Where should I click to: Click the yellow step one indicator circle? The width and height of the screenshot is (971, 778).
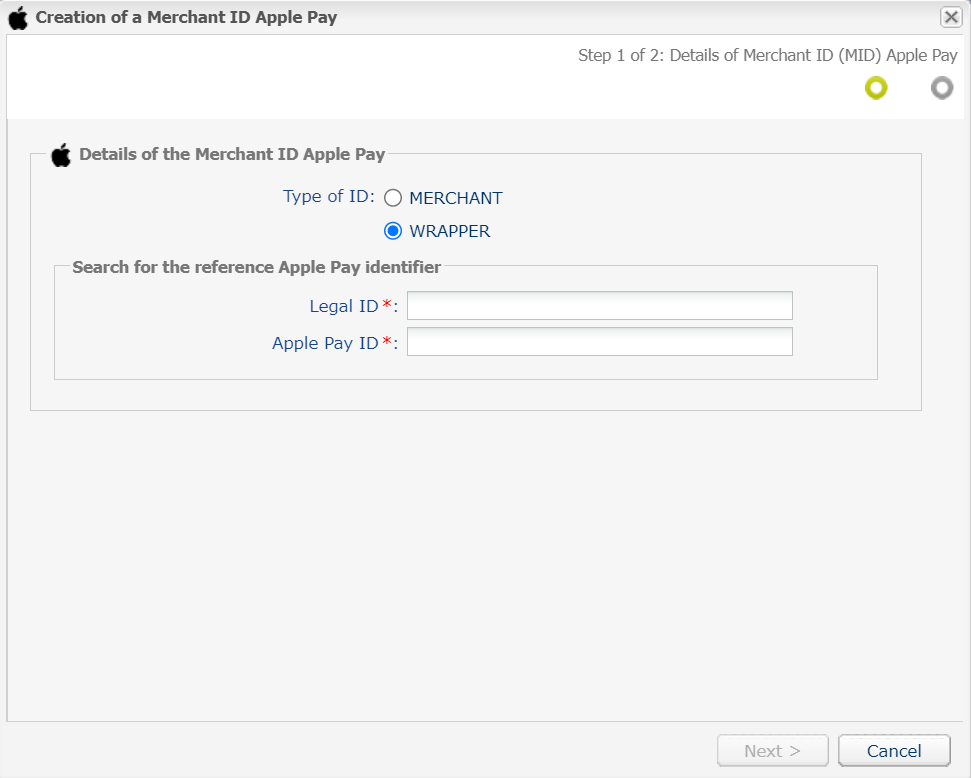pyautogui.click(x=876, y=88)
